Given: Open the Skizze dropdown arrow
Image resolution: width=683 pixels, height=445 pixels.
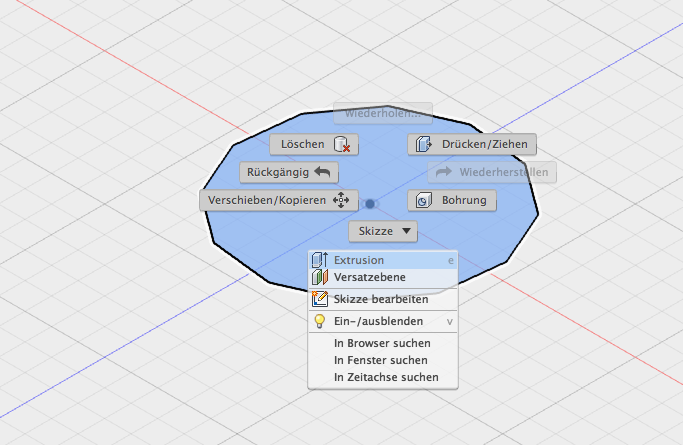Looking at the screenshot, I should [406, 231].
